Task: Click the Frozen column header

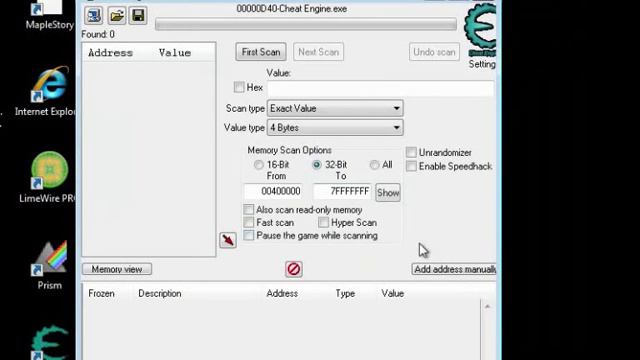Action: (101, 293)
